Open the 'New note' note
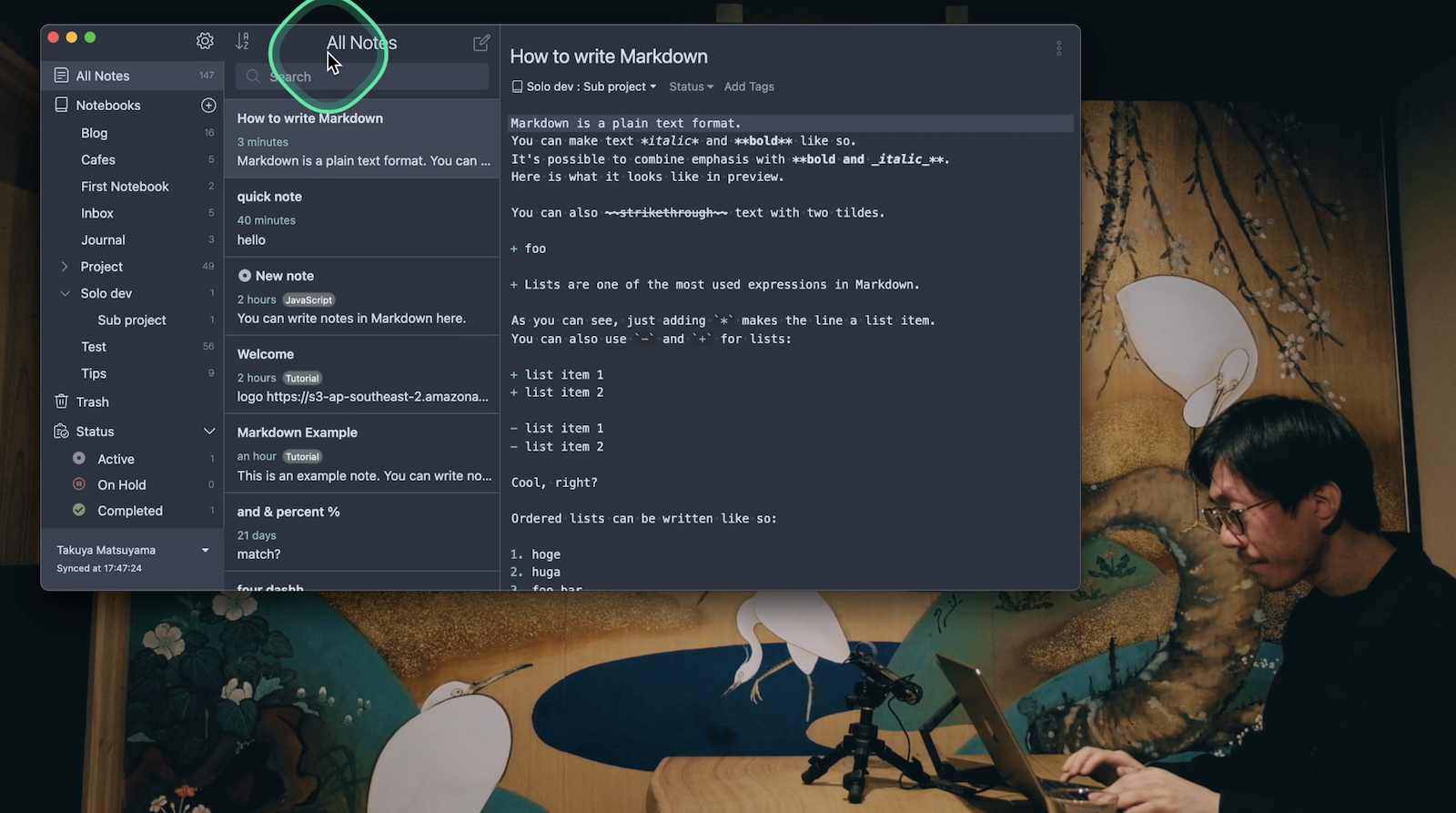 coord(362,297)
